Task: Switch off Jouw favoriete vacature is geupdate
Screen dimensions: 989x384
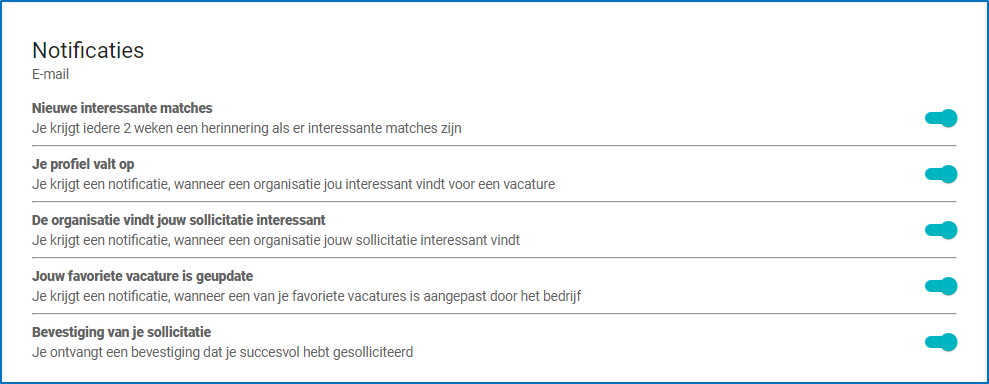Action: click(x=941, y=286)
